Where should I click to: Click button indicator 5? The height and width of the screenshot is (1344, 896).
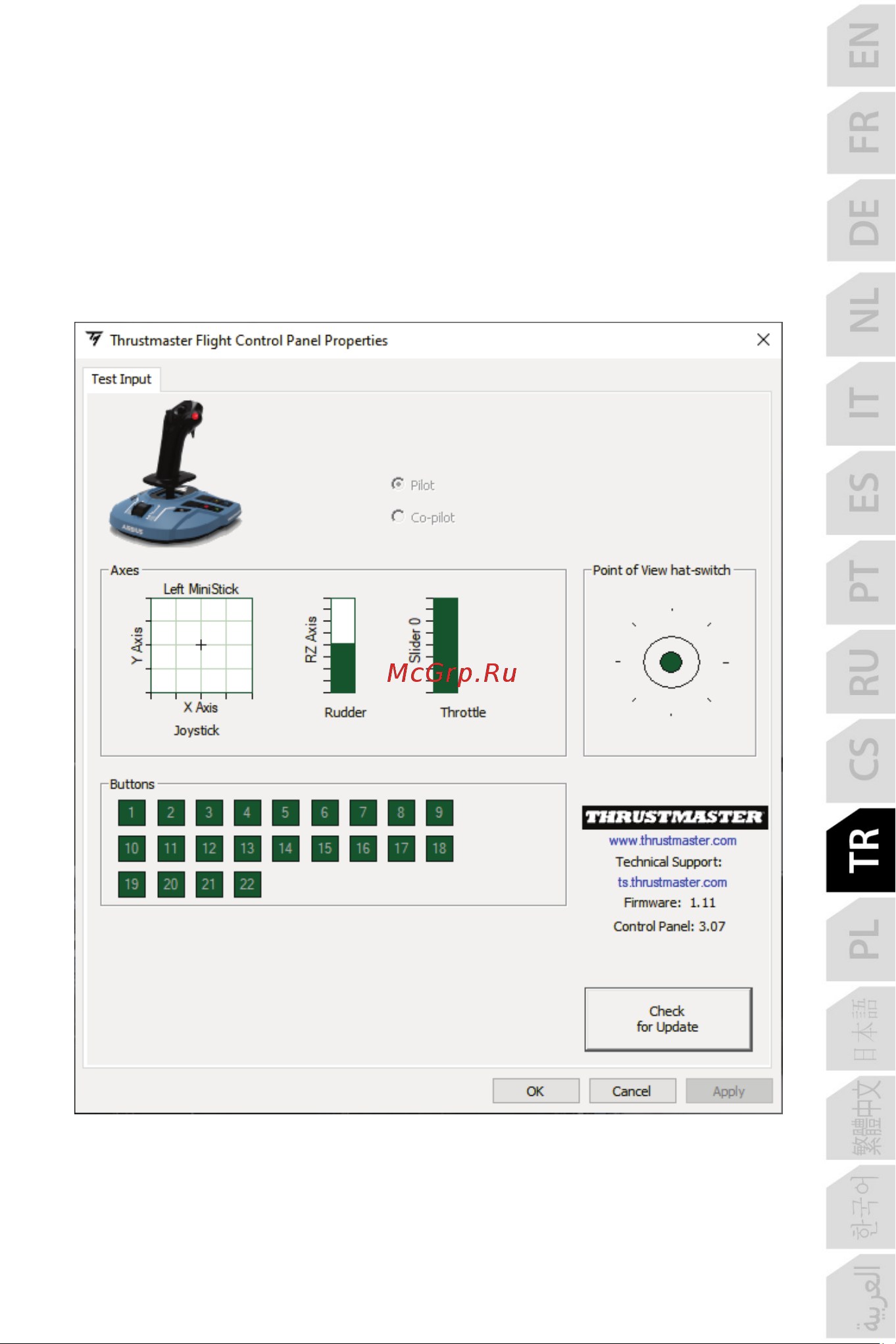tap(285, 813)
